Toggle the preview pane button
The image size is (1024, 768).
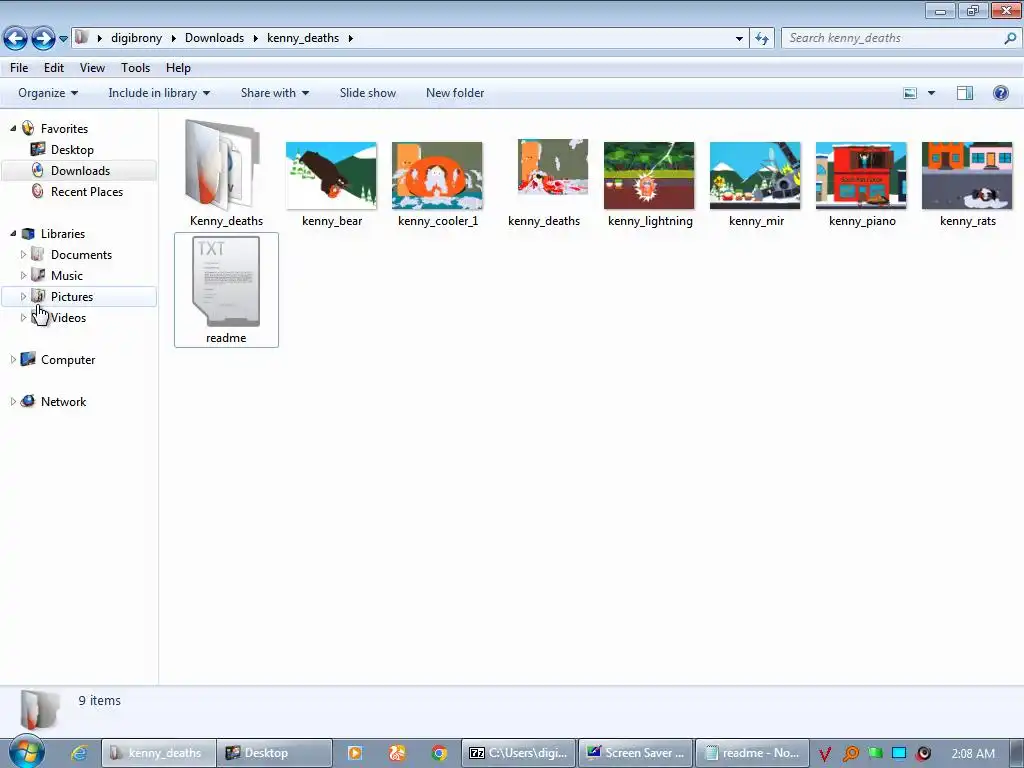(x=965, y=93)
